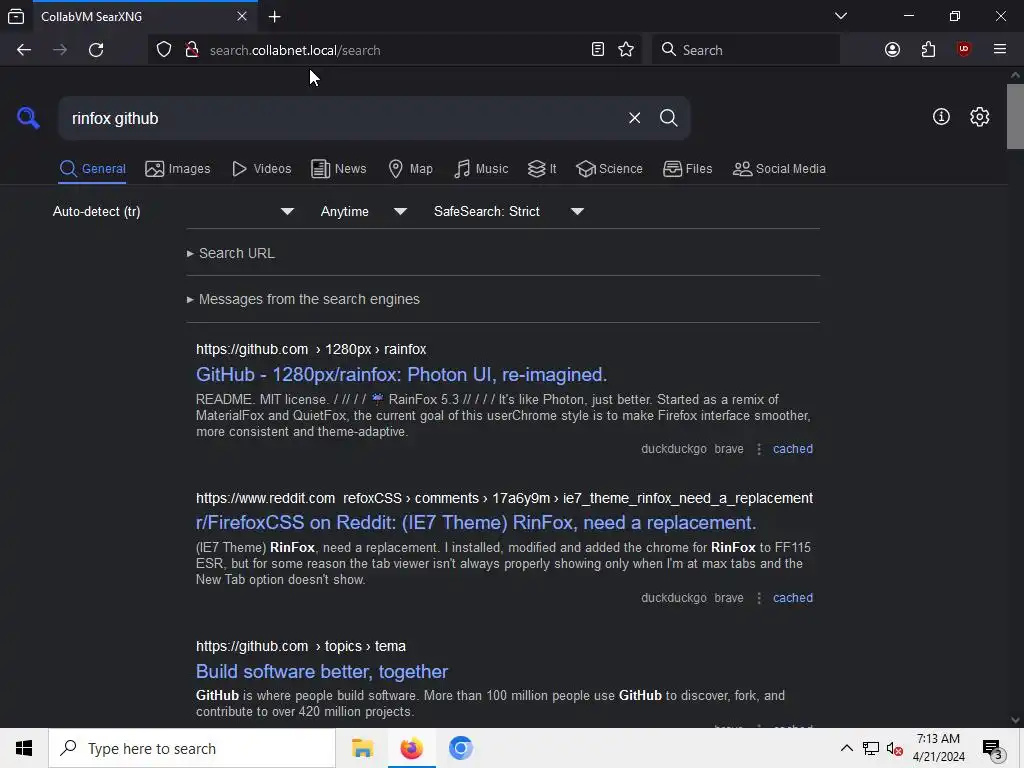
Task: Open uBlock Origin extension icon
Action: pos(963,50)
